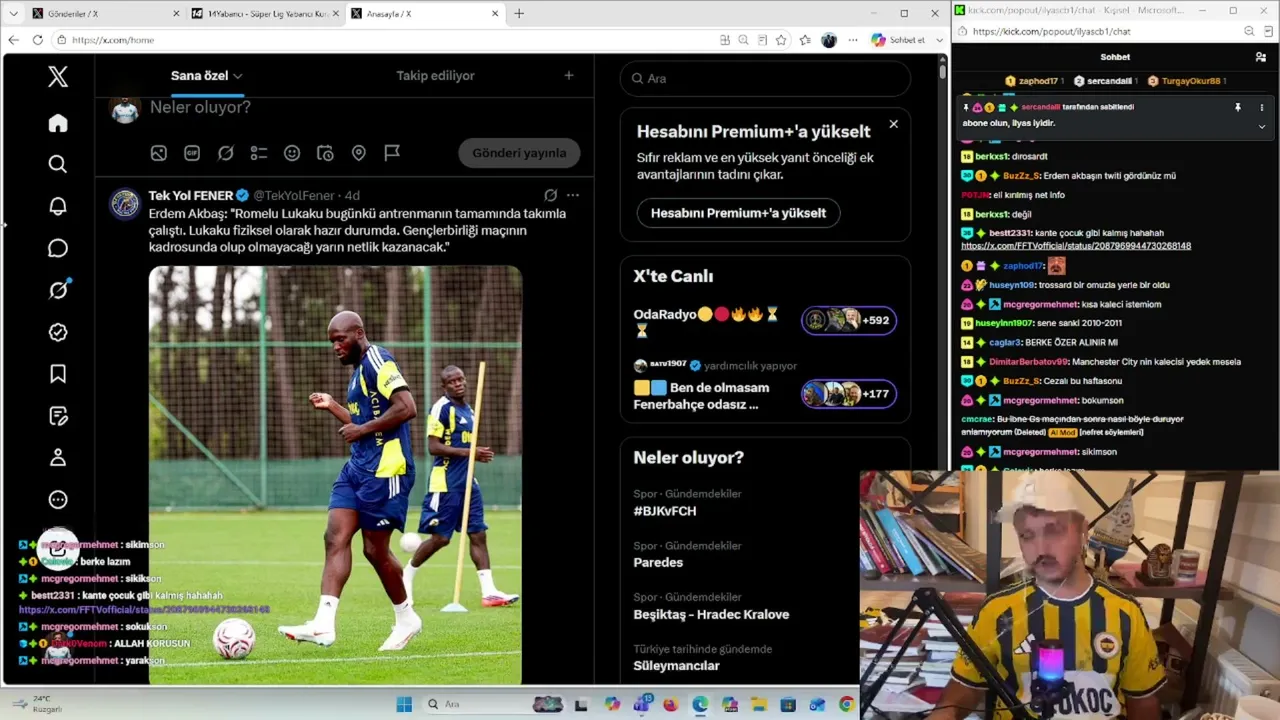Image resolution: width=1280 pixels, height=720 pixels.
Task: Open the #BJKvFCH trending topic
Action: [665, 511]
